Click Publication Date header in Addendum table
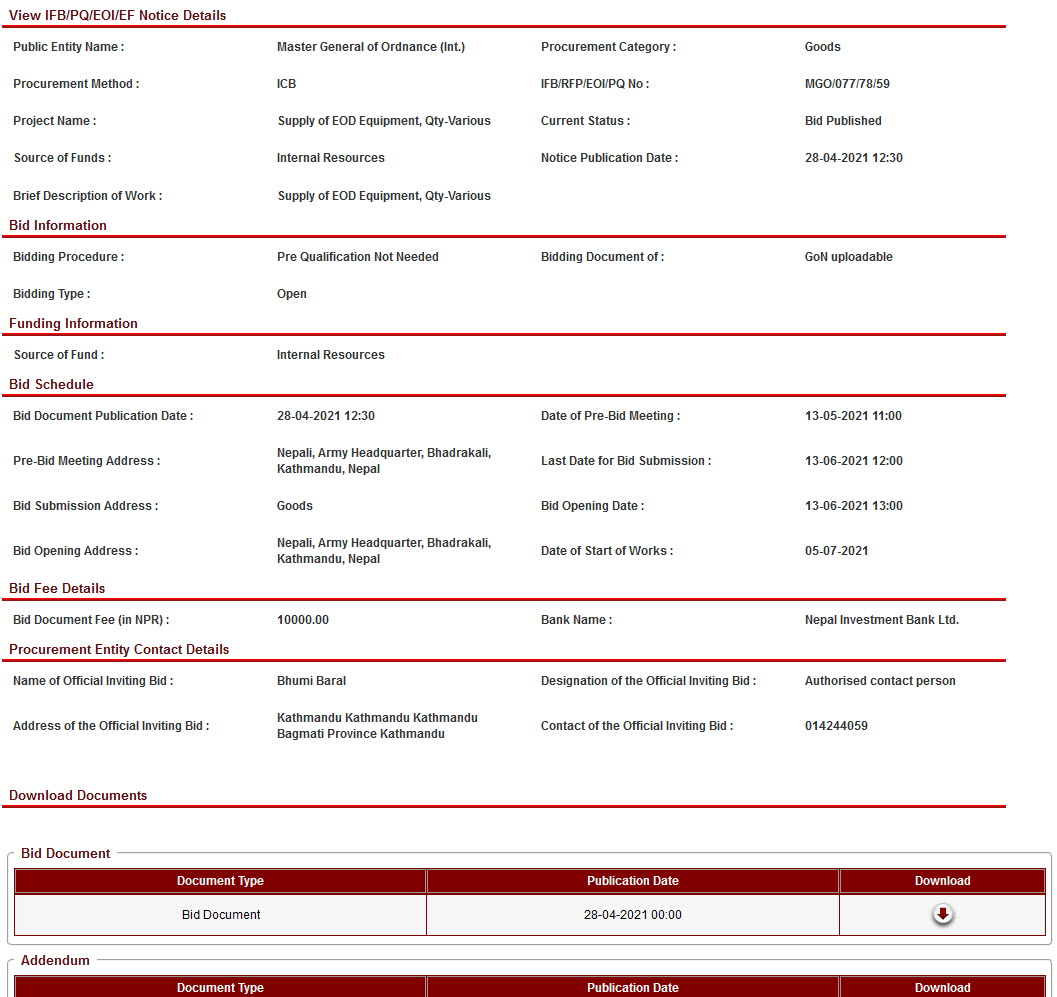 tap(632, 987)
